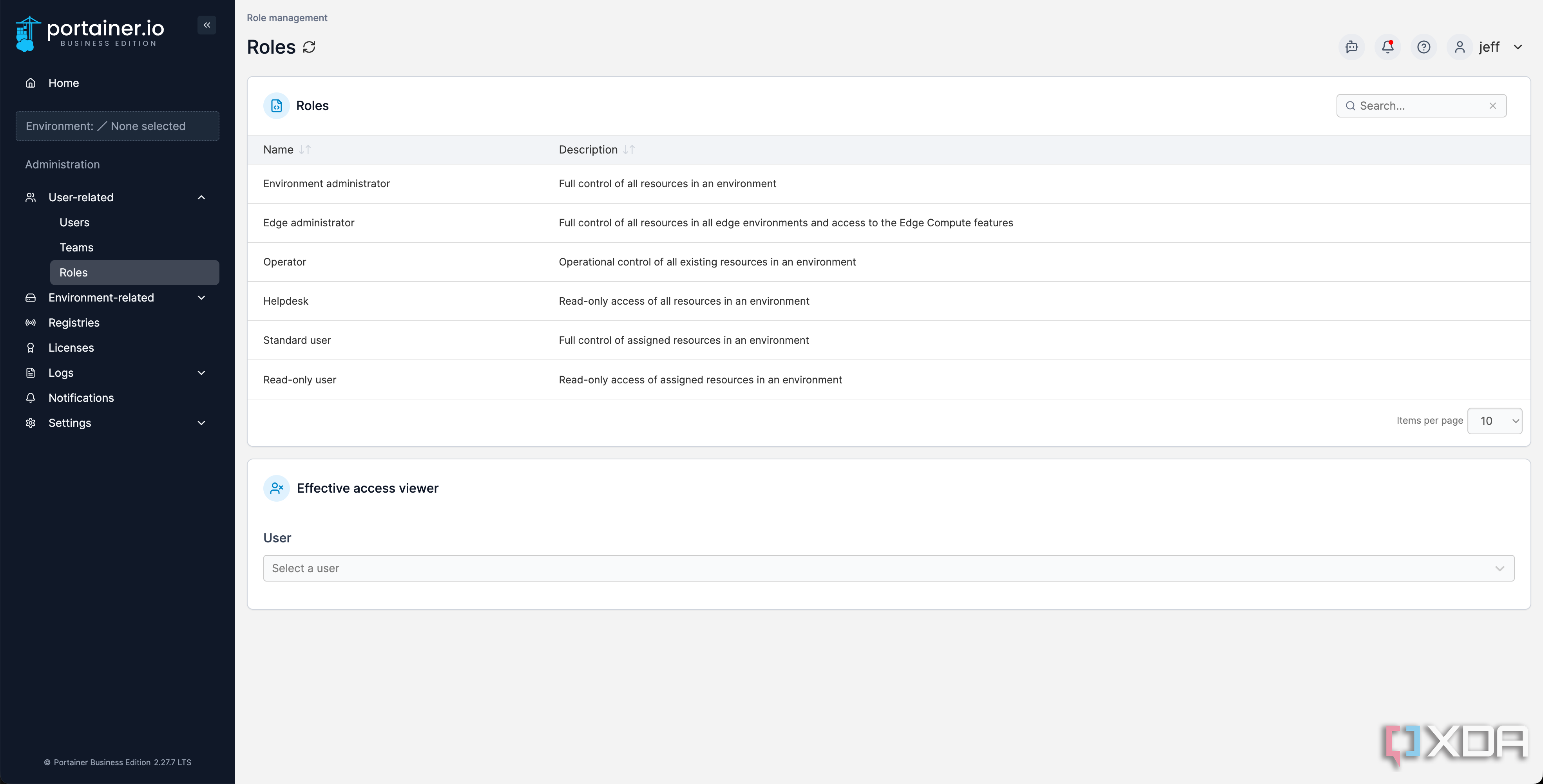Image resolution: width=1543 pixels, height=784 pixels.
Task: Click the Home house icon in sidebar
Action: point(31,83)
